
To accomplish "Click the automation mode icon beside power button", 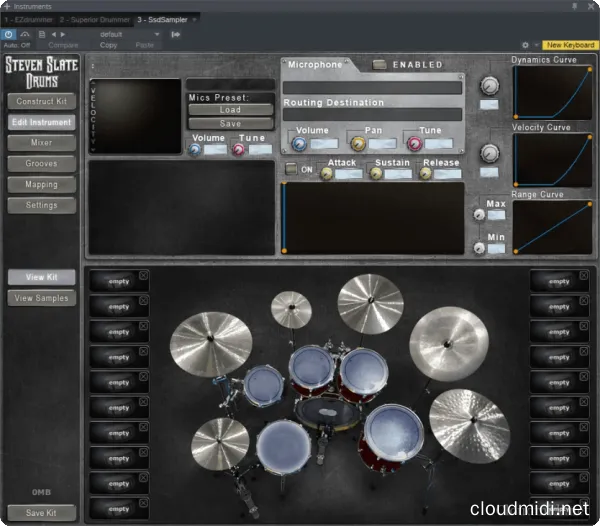I will click(25, 34).
